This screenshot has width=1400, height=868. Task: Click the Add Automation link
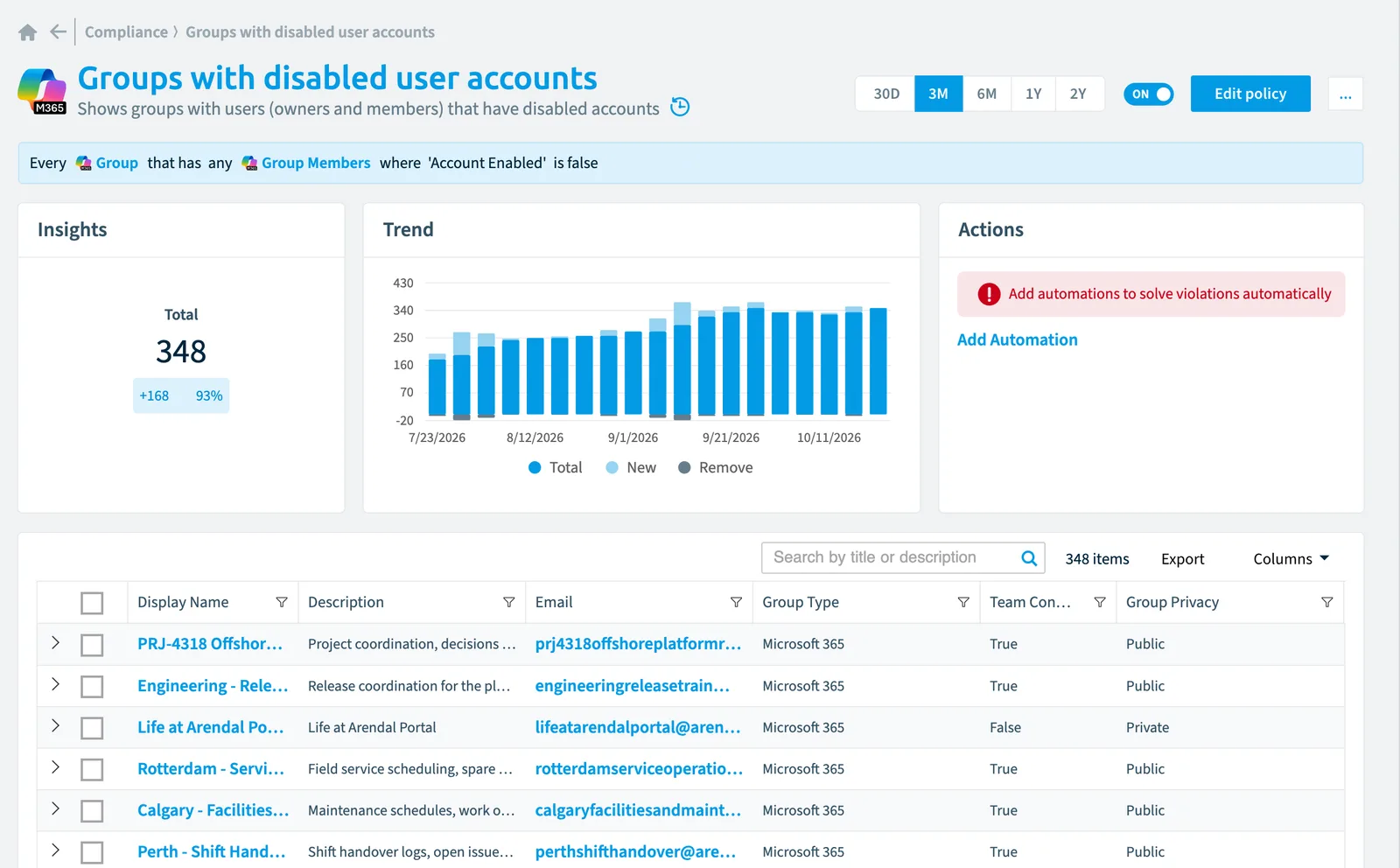(1017, 339)
